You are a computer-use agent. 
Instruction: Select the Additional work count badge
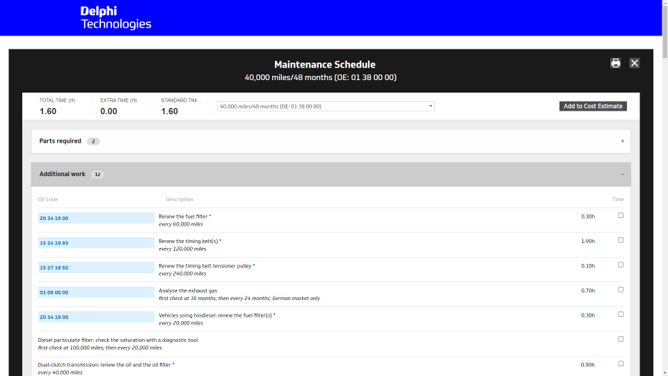[98, 174]
